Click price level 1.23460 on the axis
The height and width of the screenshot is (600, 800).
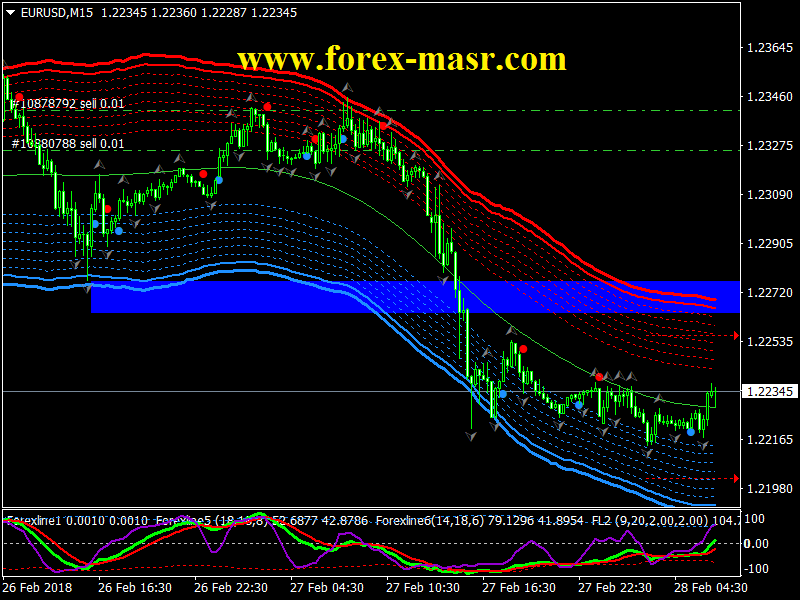coord(770,97)
